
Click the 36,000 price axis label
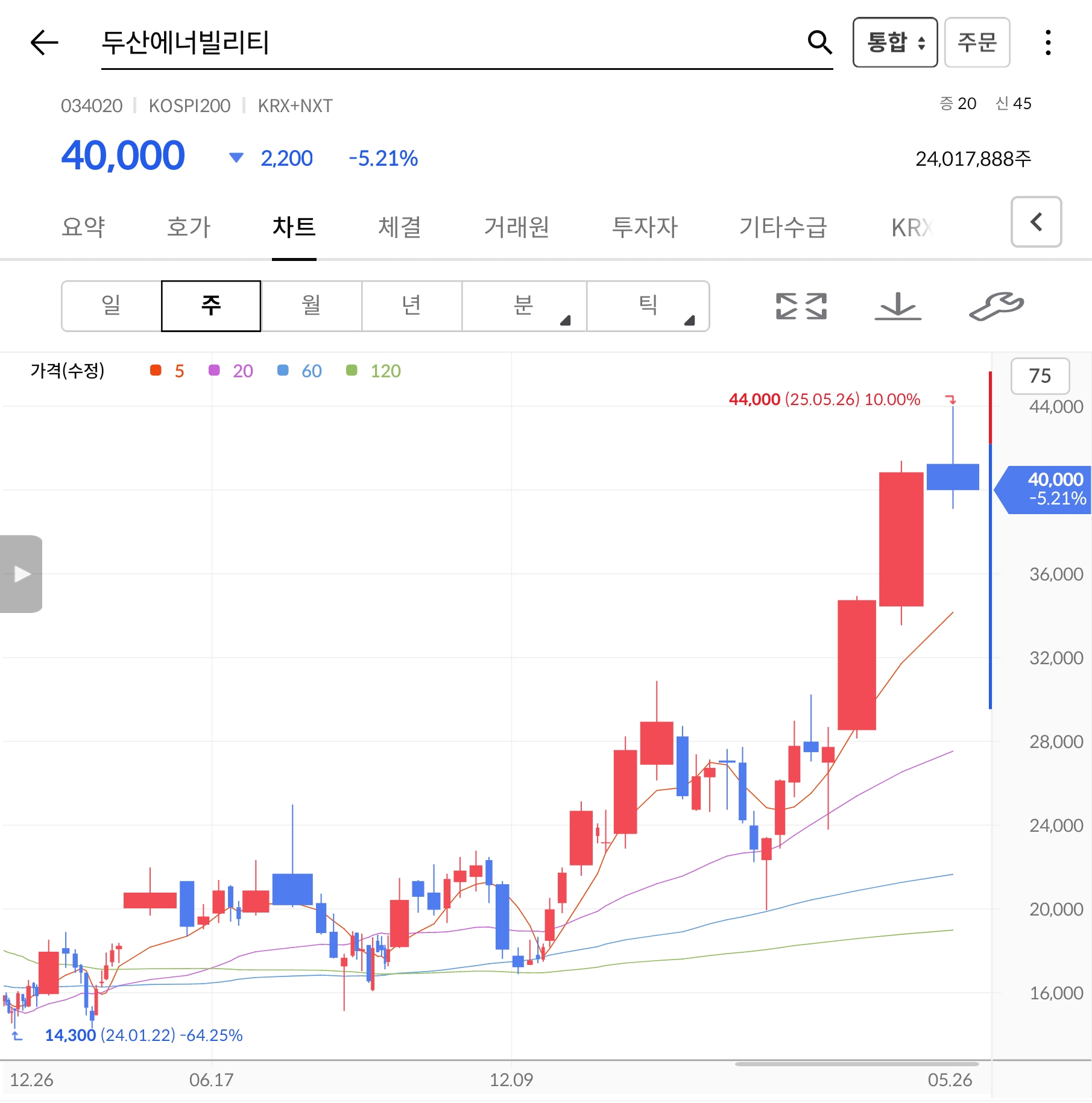coord(1056,574)
